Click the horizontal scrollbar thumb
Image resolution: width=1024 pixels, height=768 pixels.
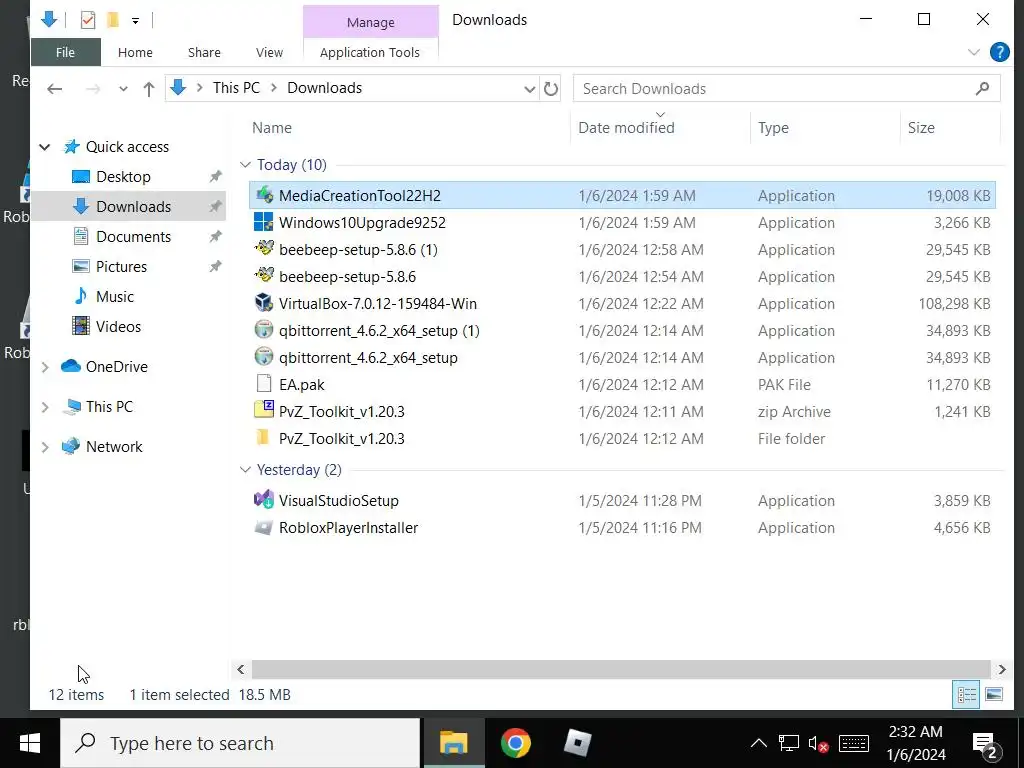point(621,669)
